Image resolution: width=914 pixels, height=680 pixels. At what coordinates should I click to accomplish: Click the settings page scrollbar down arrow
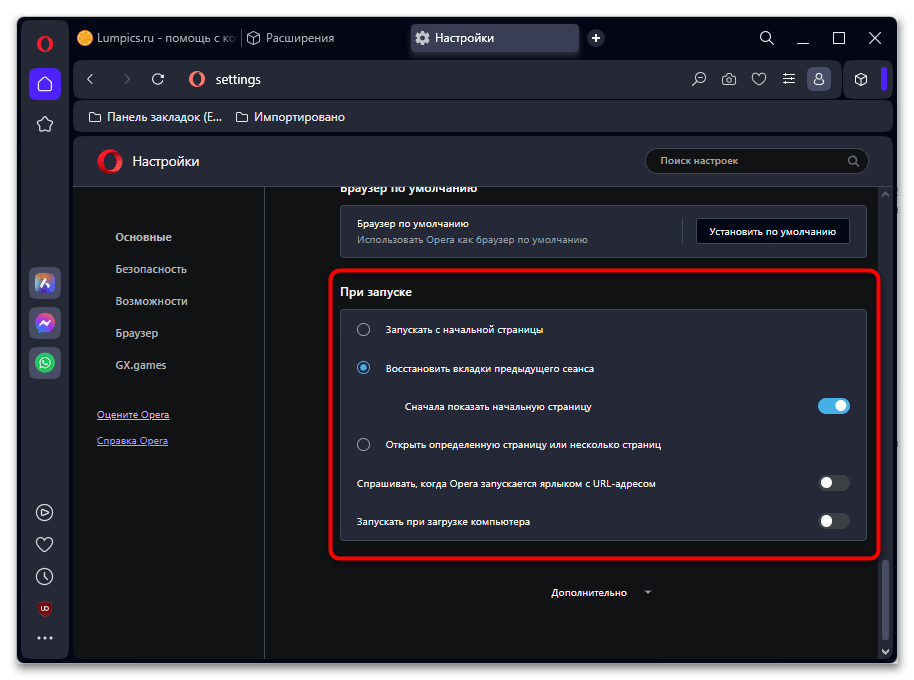pos(885,651)
